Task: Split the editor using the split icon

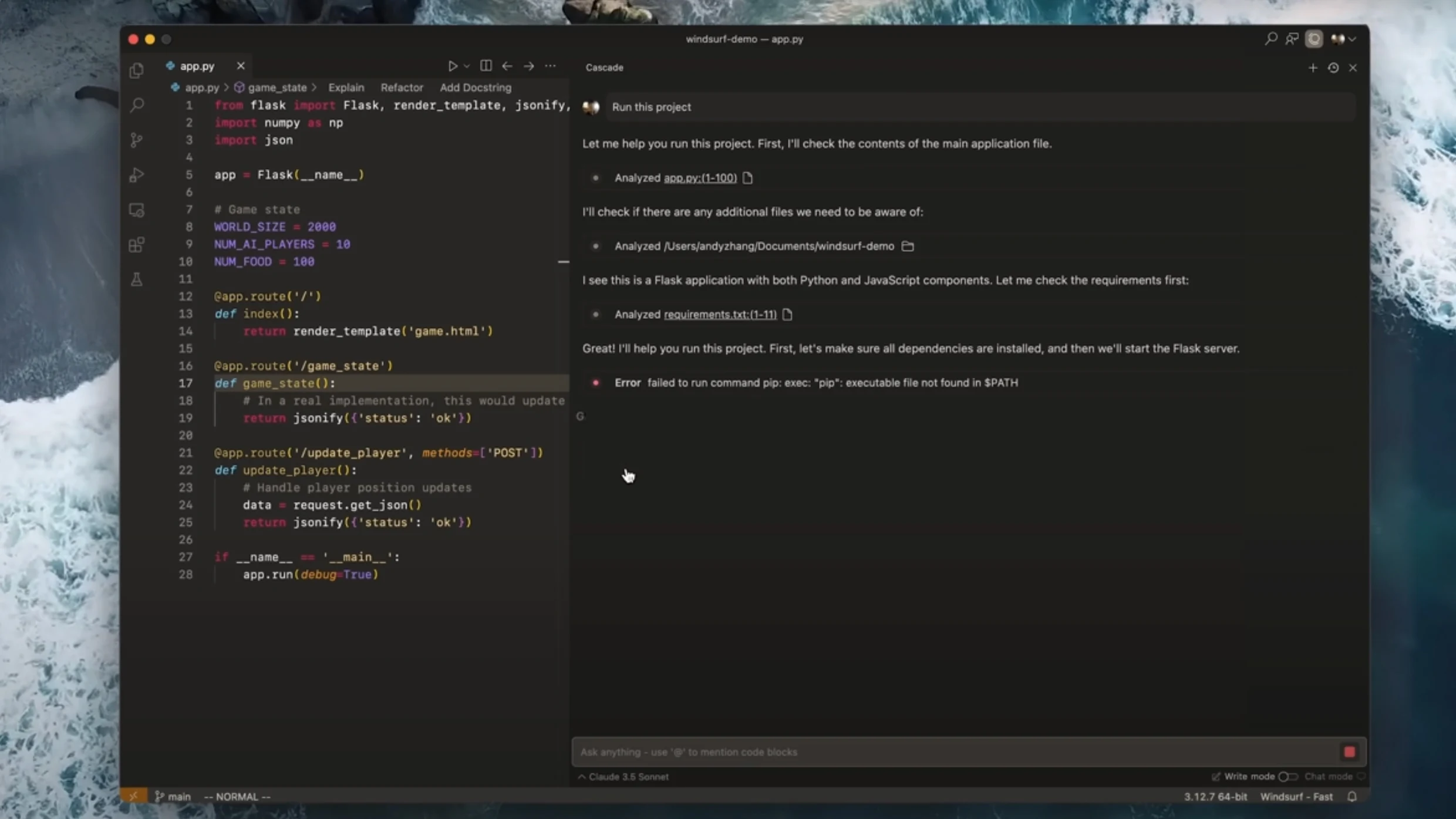Action: tap(485, 66)
